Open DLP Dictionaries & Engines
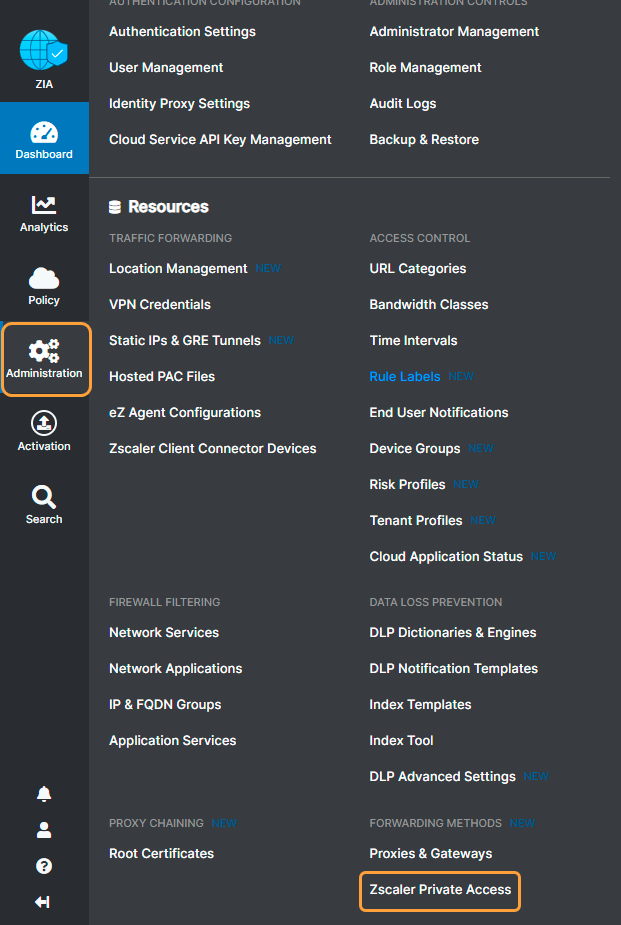Viewport: 621px width, 925px height. (453, 632)
